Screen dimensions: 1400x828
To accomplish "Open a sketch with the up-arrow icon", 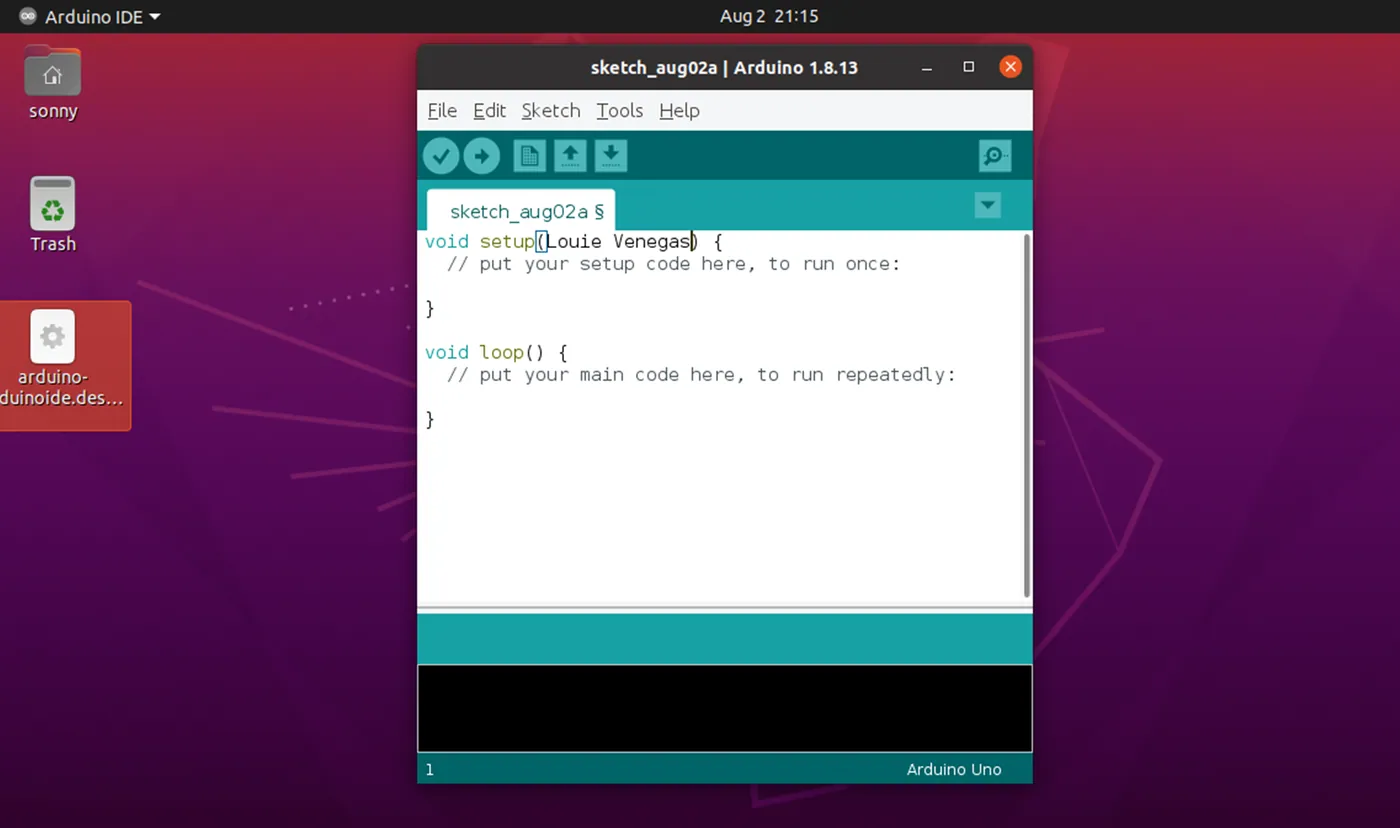I will click(570, 156).
